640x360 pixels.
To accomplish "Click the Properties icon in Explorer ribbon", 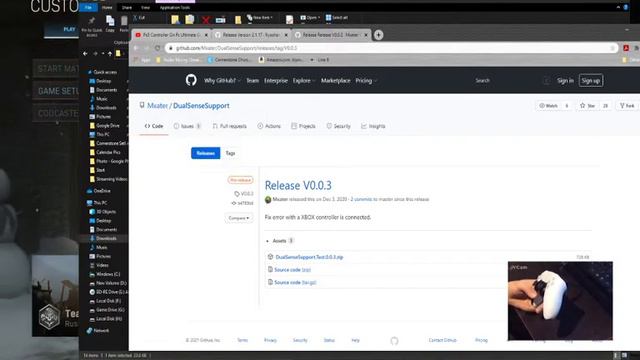I will (x=289, y=20).
